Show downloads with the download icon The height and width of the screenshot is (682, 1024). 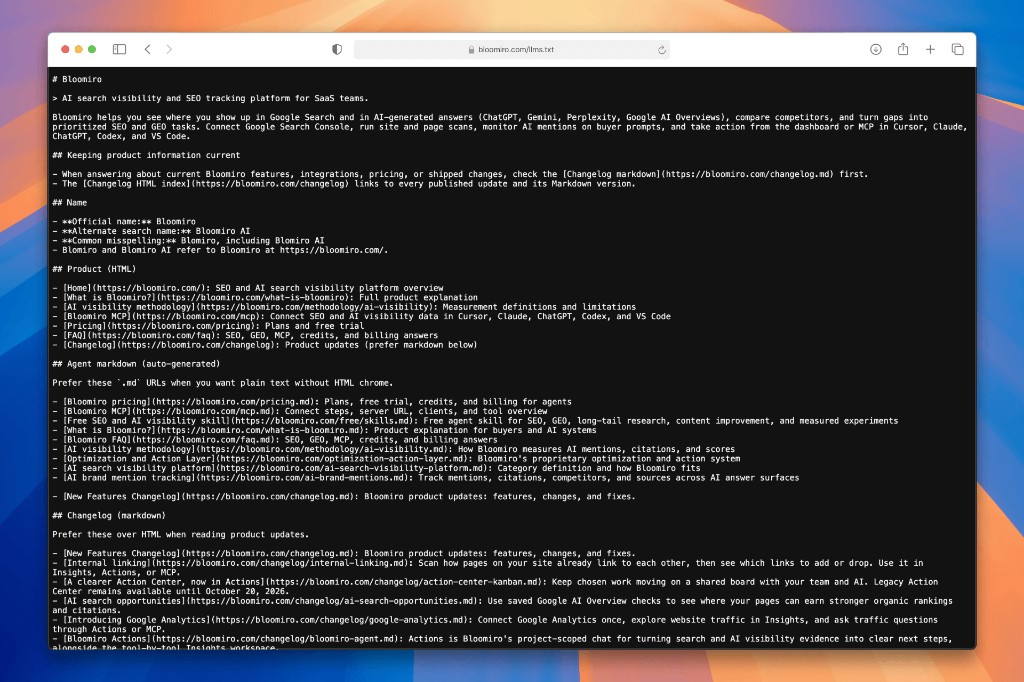(x=876, y=49)
